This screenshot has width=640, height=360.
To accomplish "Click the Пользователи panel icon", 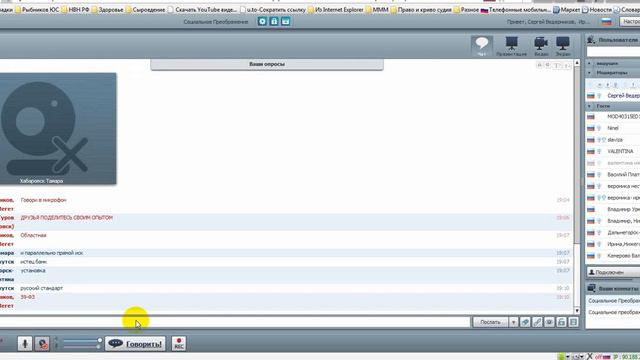I will (x=591, y=40).
